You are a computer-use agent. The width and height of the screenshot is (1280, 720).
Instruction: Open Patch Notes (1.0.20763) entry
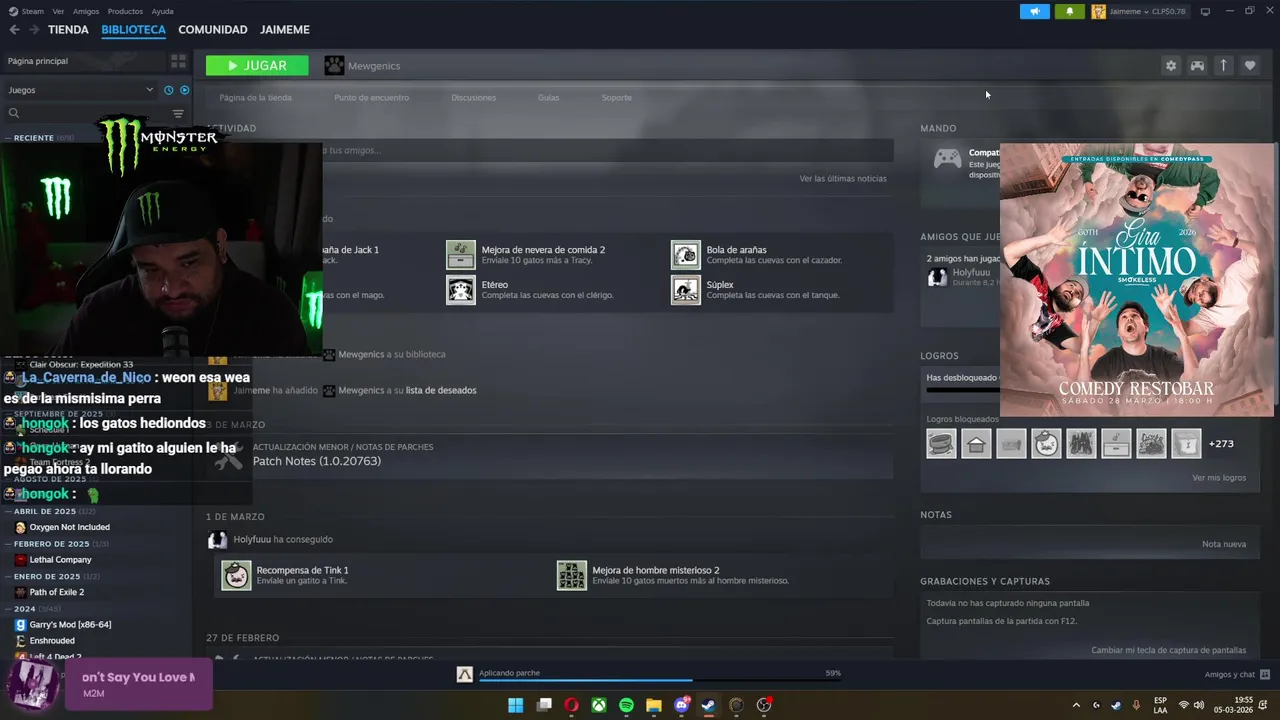click(317, 461)
